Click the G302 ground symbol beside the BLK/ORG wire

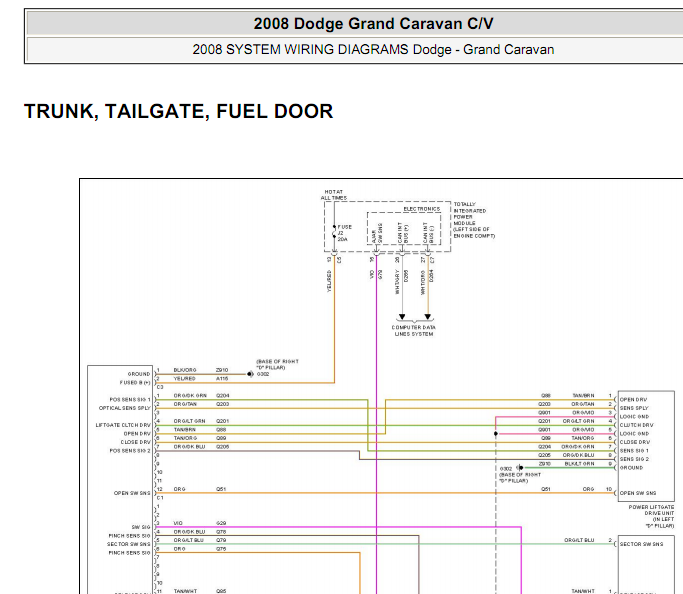coord(250,374)
